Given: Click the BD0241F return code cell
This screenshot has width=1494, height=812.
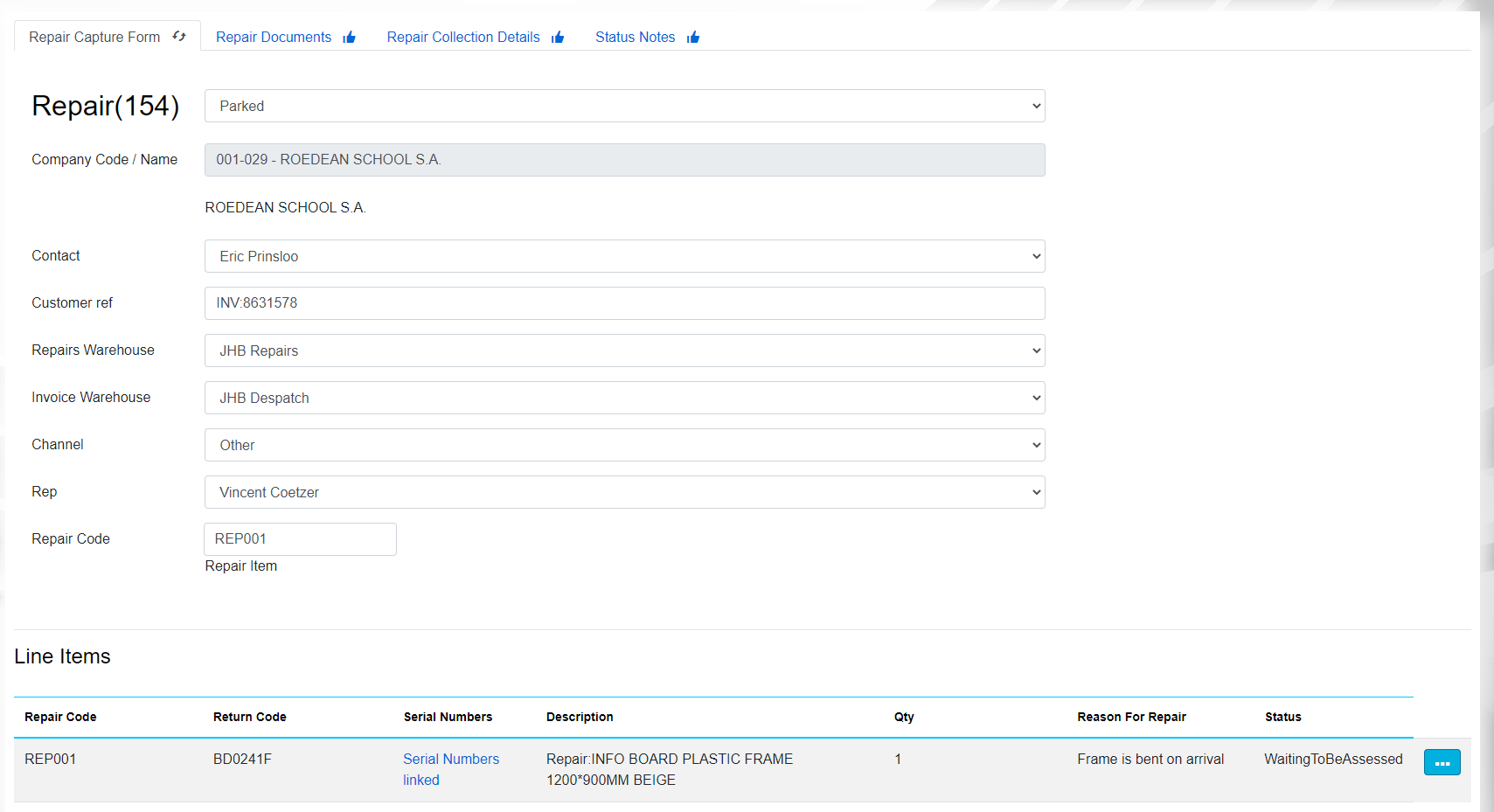Looking at the screenshot, I should click(242, 759).
